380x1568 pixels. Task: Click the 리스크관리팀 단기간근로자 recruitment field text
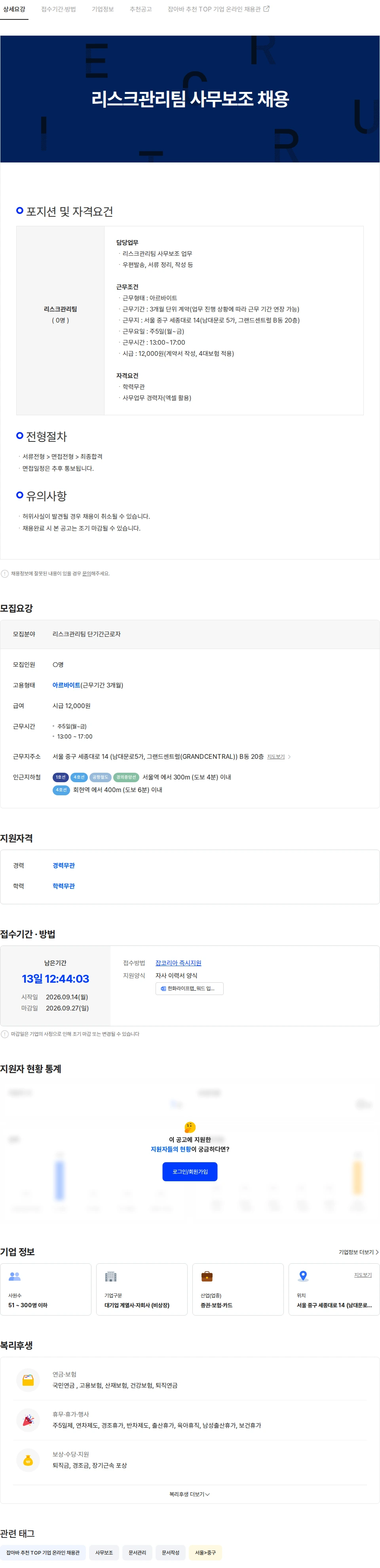(86, 634)
